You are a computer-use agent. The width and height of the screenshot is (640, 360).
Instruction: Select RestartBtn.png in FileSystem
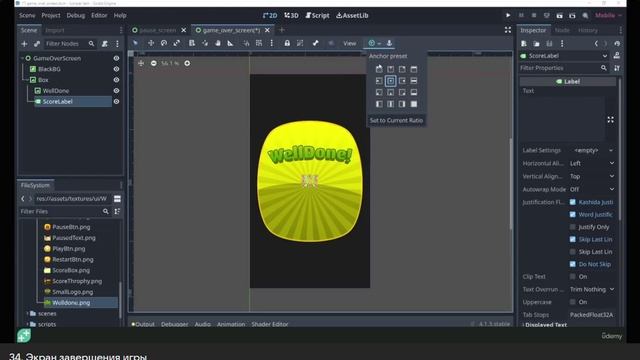tap(73, 260)
